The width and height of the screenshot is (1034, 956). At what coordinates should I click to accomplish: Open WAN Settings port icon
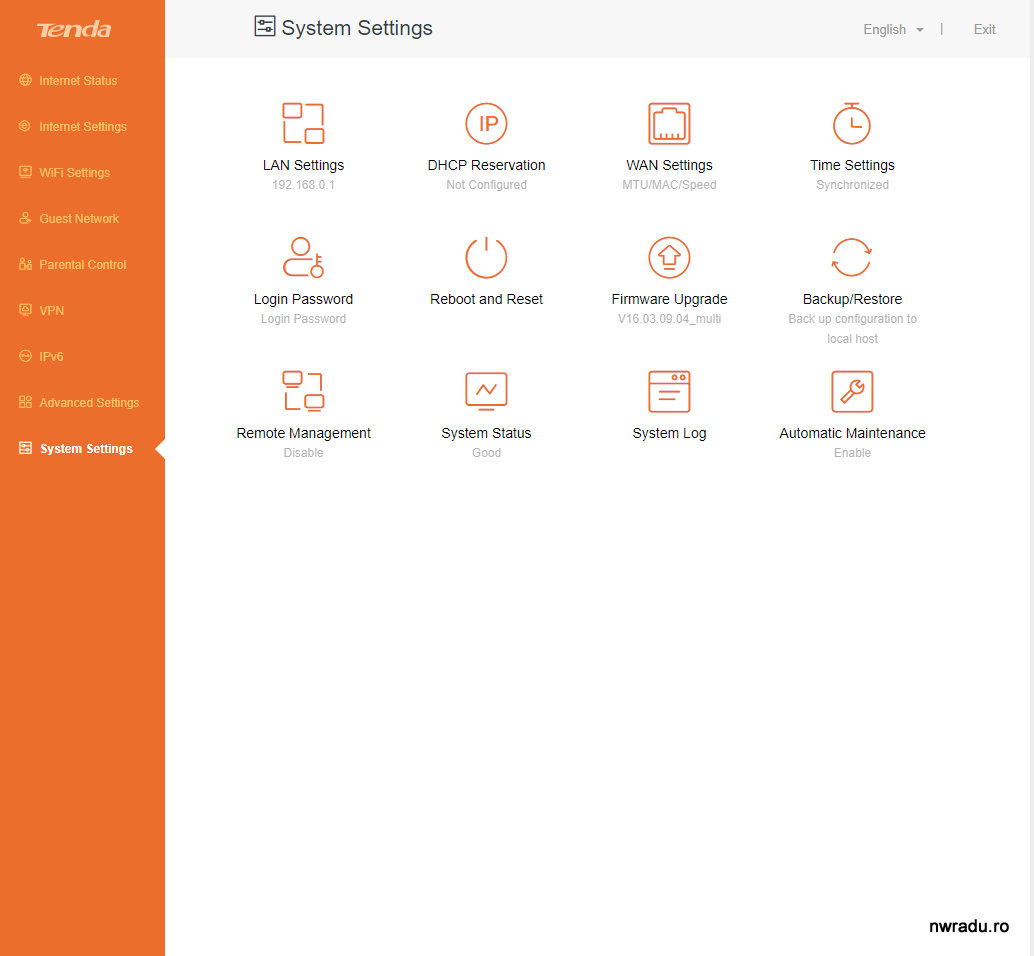click(669, 124)
